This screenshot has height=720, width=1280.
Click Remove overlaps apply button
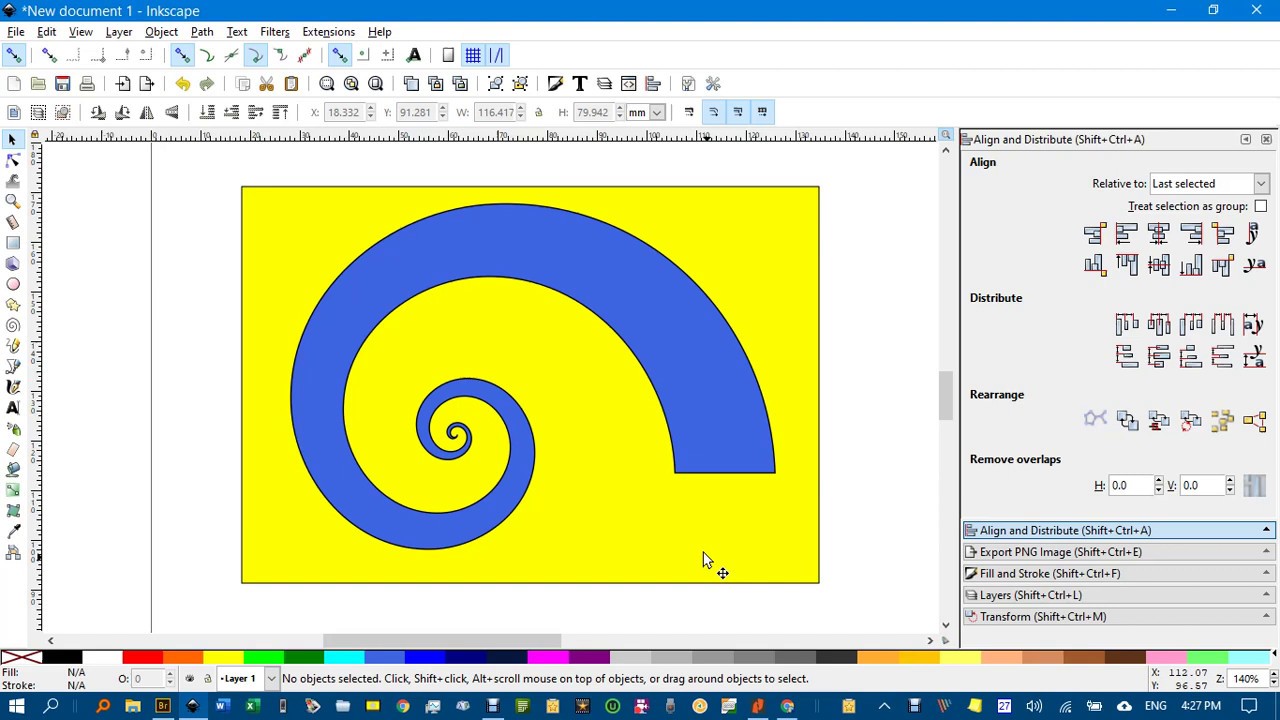click(x=1254, y=486)
